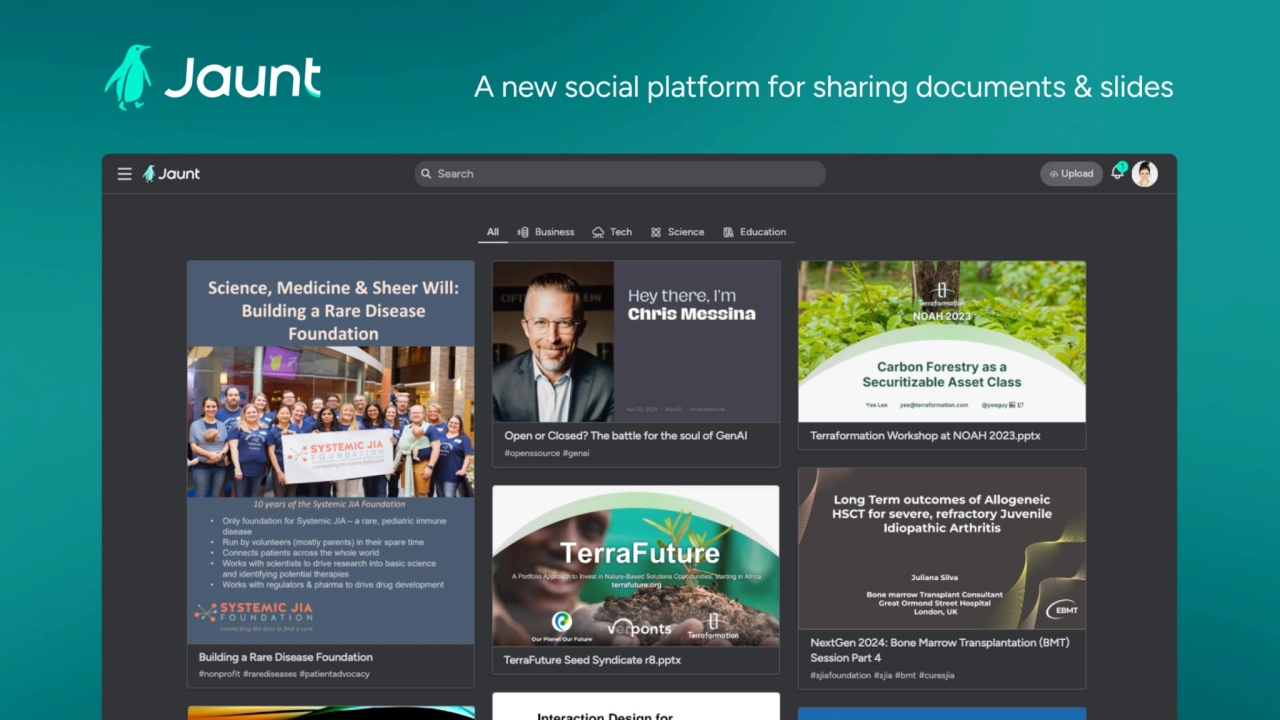The image size is (1280, 720).
Task: Click the #sjia hashtag
Action: point(882,676)
